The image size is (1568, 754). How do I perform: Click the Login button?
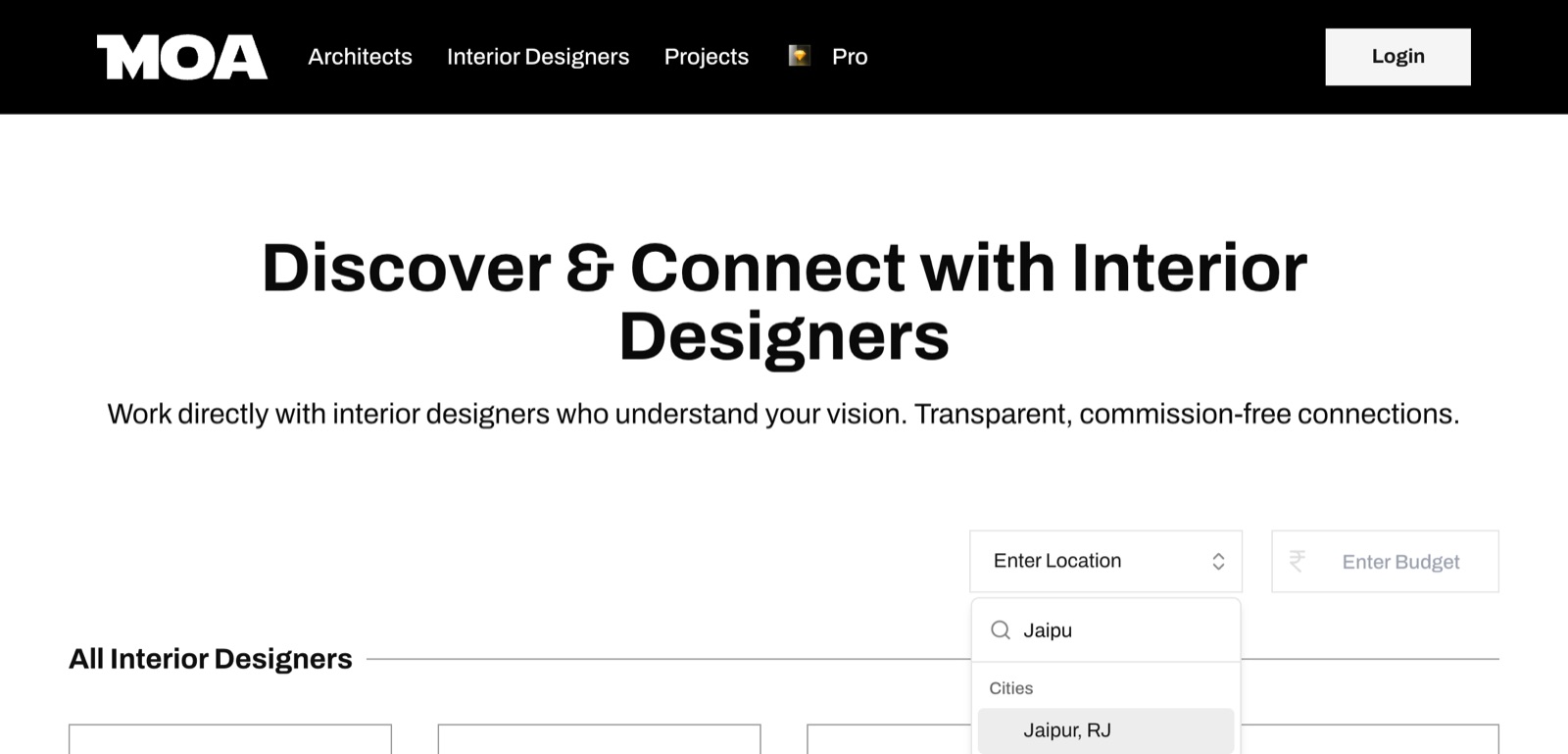pos(1397,57)
